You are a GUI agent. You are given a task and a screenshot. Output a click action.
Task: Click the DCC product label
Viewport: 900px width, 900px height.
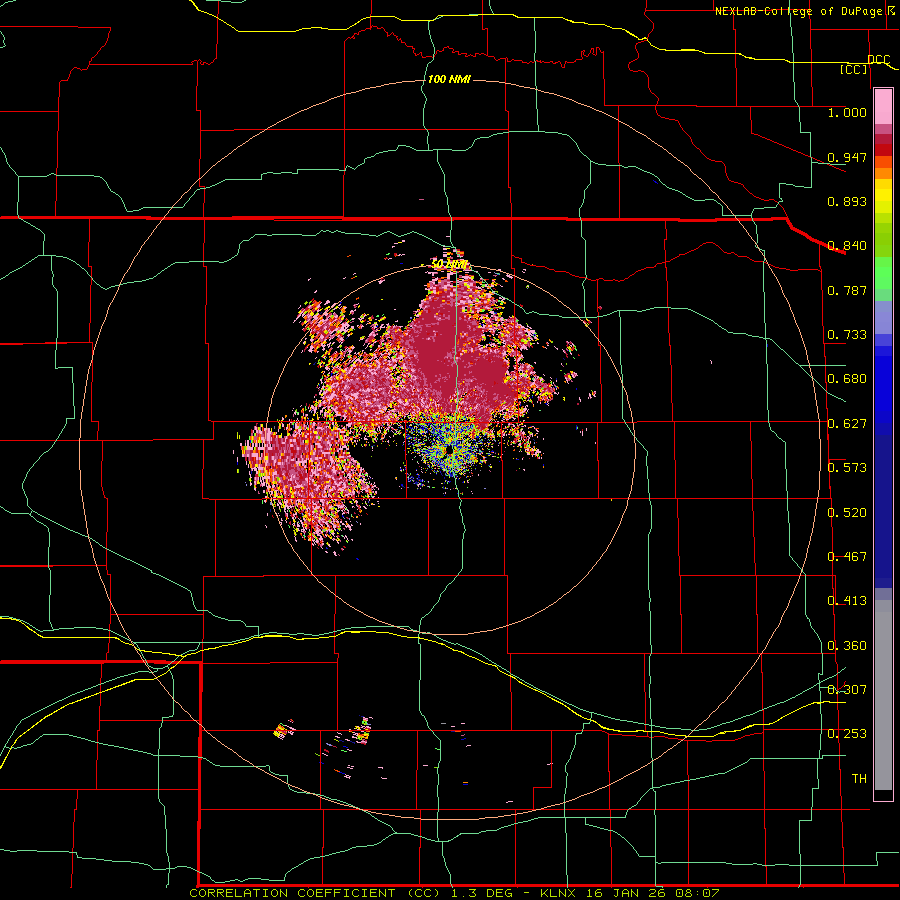point(878,59)
